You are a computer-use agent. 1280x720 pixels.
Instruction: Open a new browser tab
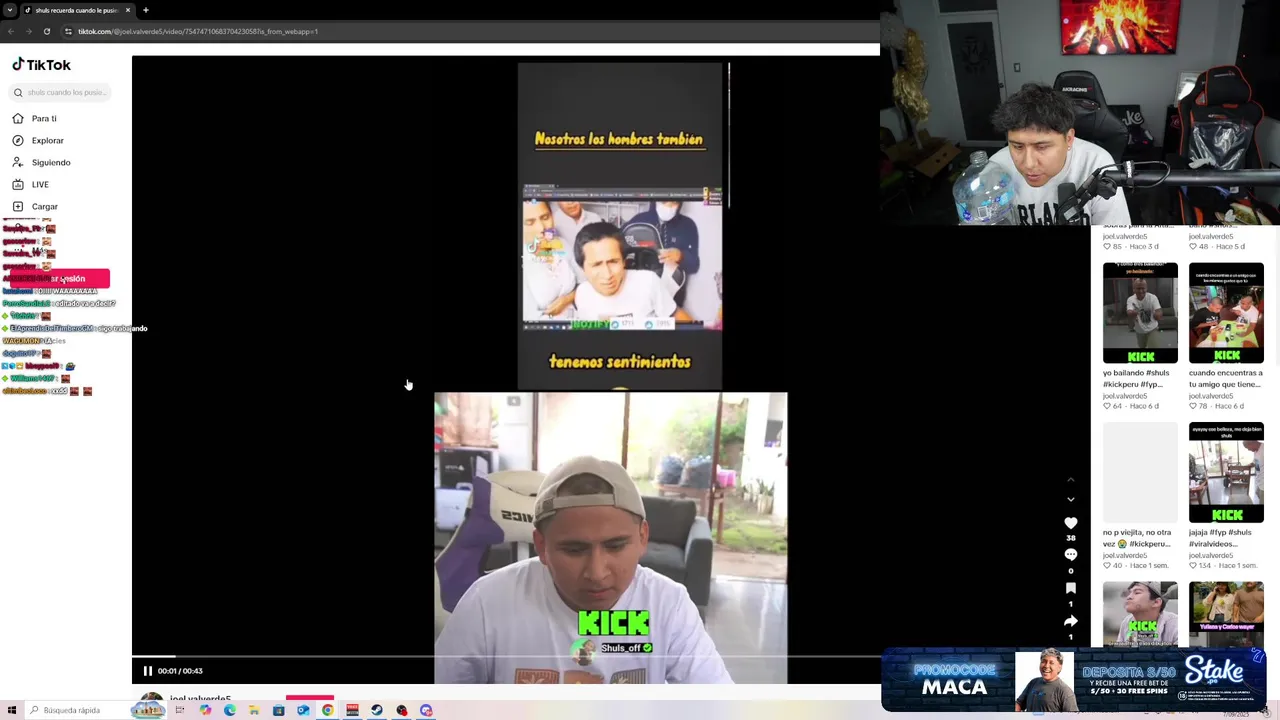point(146,10)
